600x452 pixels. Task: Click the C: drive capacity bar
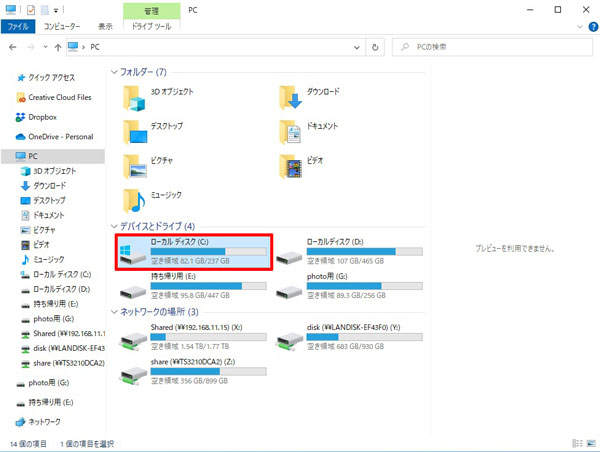(x=209, y=251)
